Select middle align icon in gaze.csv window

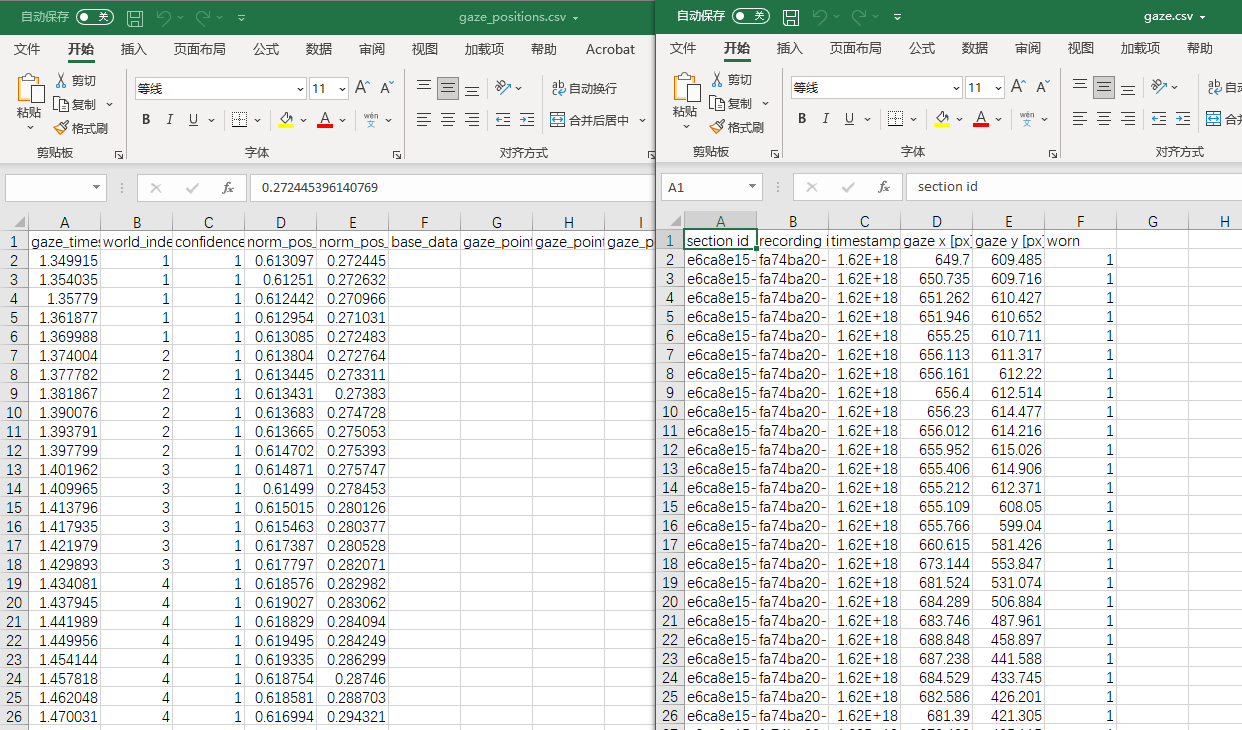(x=1104, y=87)
